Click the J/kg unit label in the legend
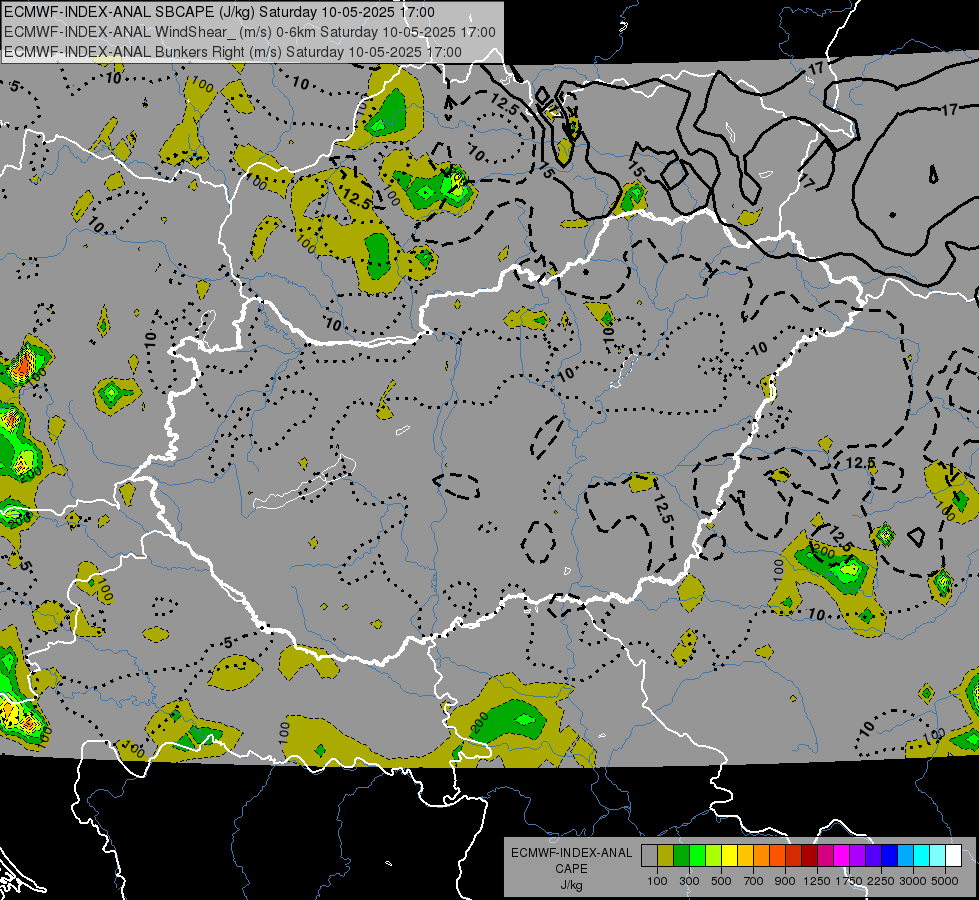 coord(572,885)
